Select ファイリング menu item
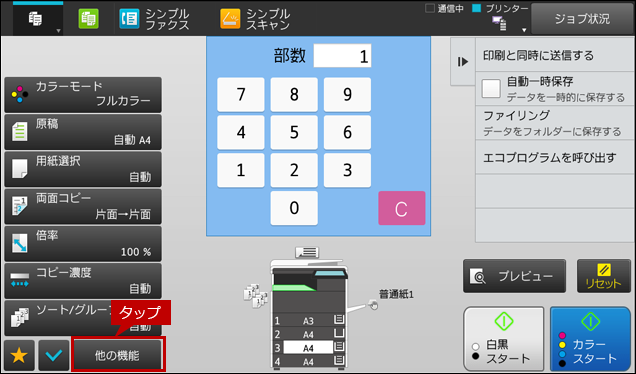This screenshot has width=636, height=374. click(555, 123)
